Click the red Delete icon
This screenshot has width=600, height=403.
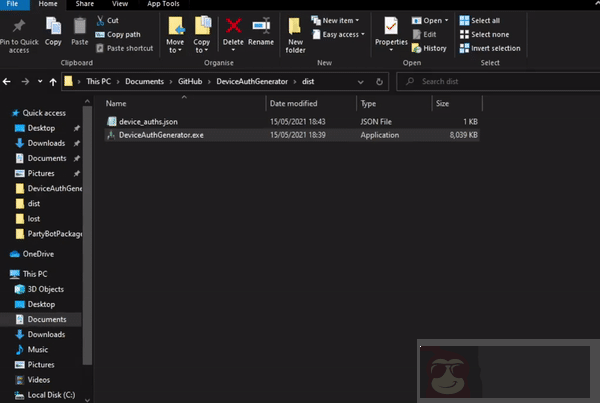(233, 27)
